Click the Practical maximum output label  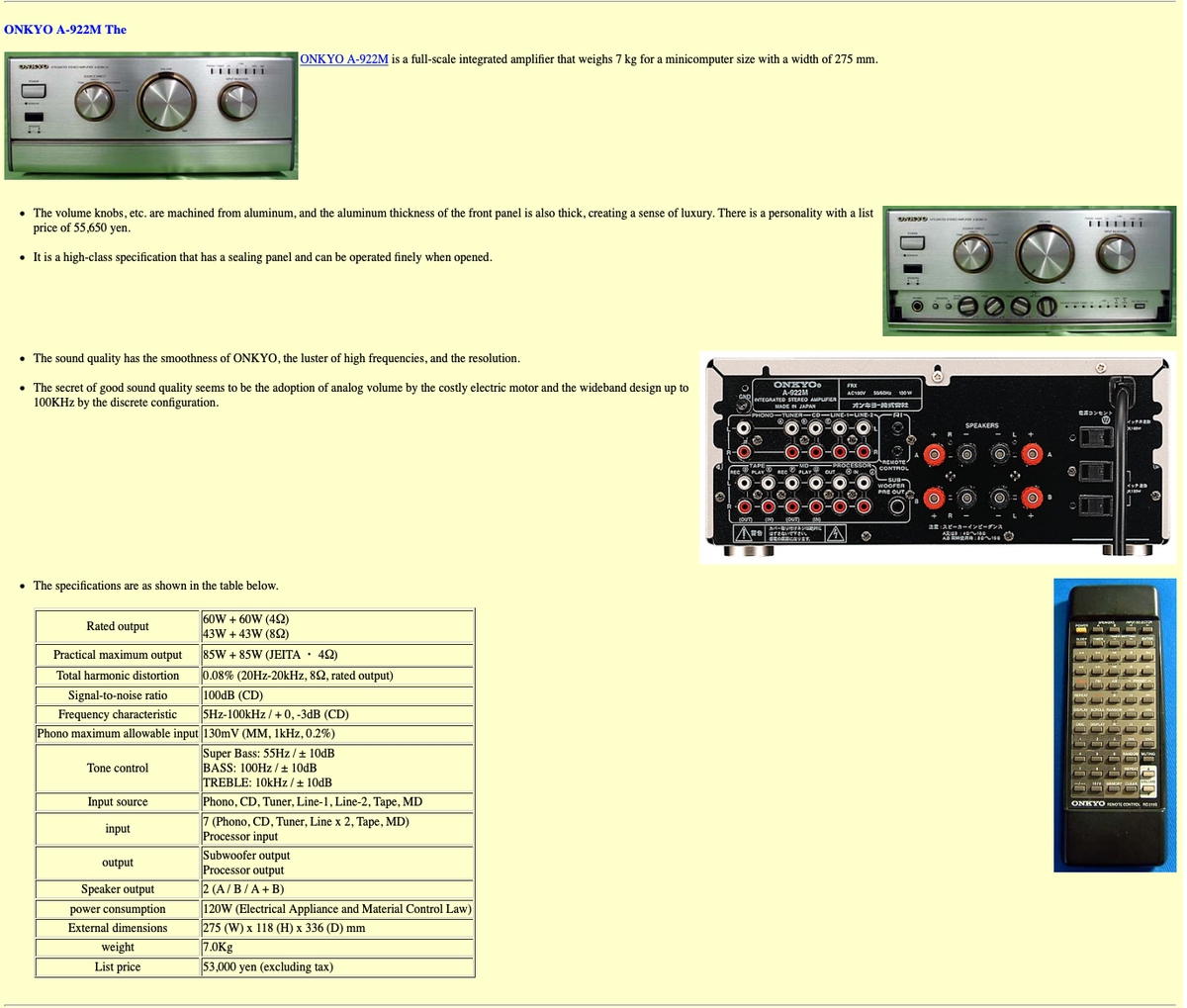click(x=118, y=655)
